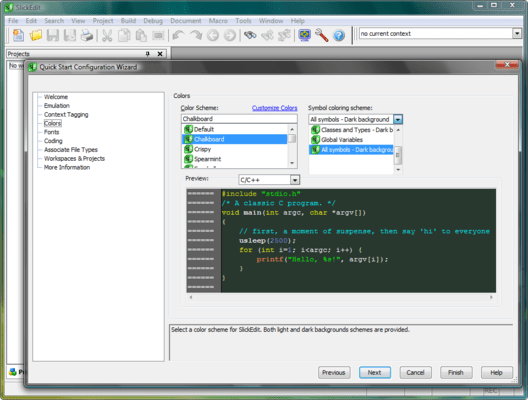Click the Cut scissors icon
The image size is (528, 400).
tap(107, 35)
